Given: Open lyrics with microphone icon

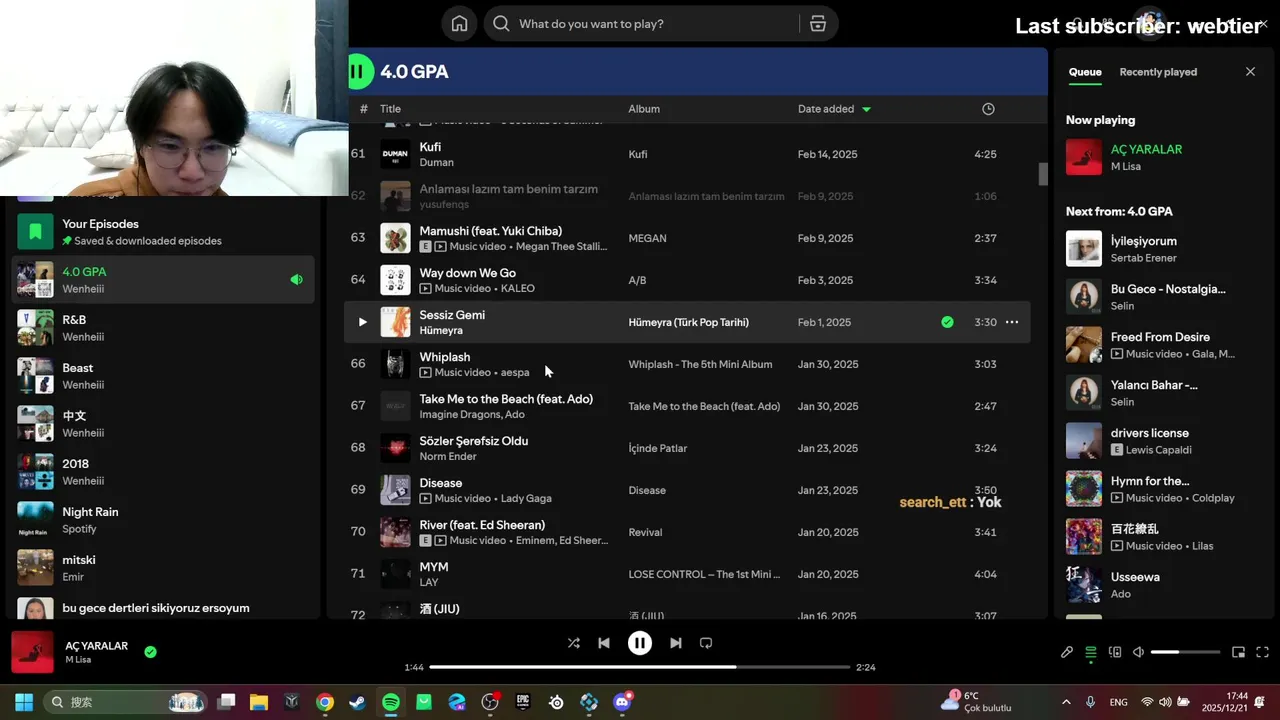Looking at the screenshot, I should [x=1067, y=652].
